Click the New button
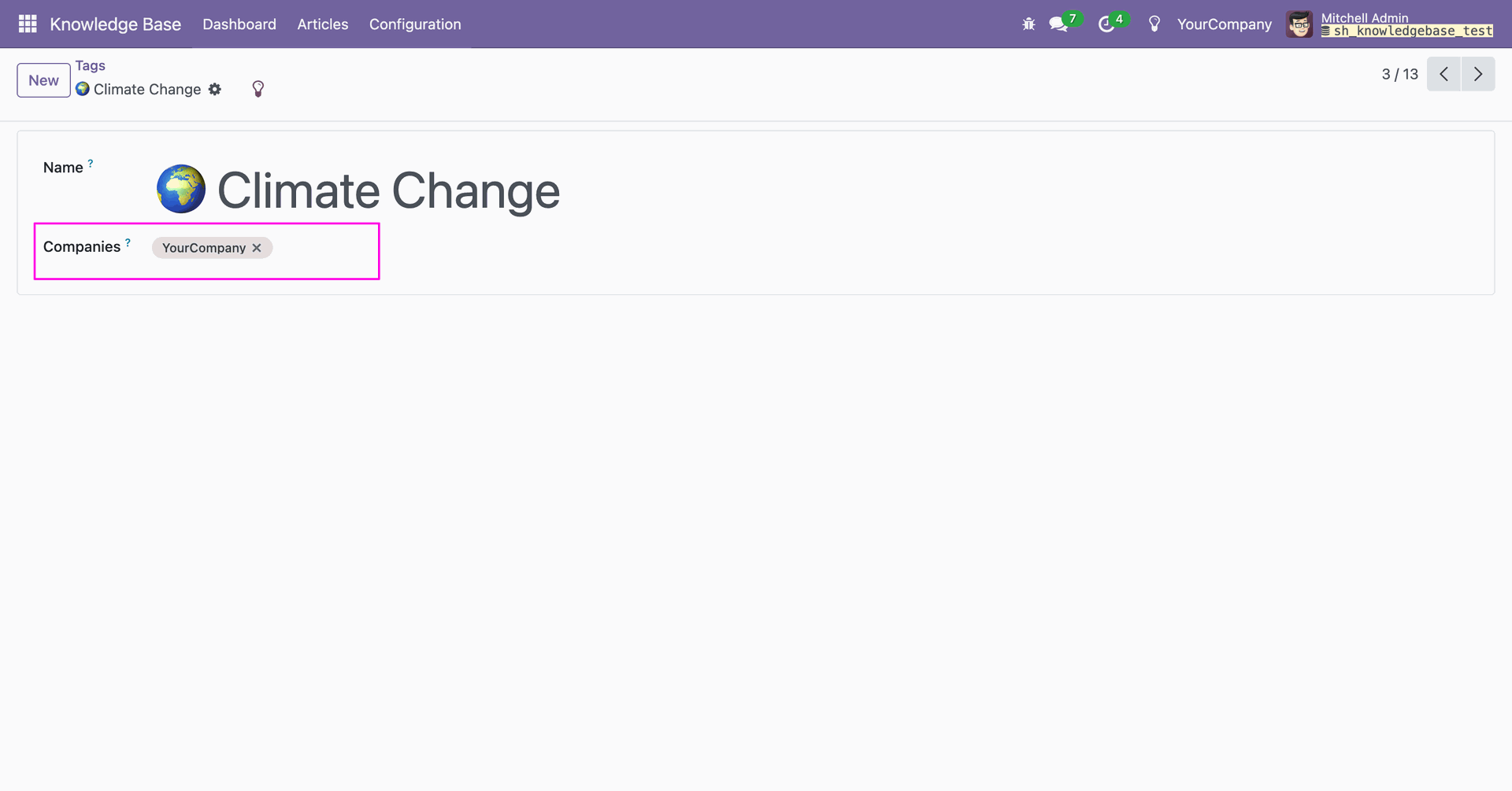This screenshot has width=1512, height=791. pos(43,80)
